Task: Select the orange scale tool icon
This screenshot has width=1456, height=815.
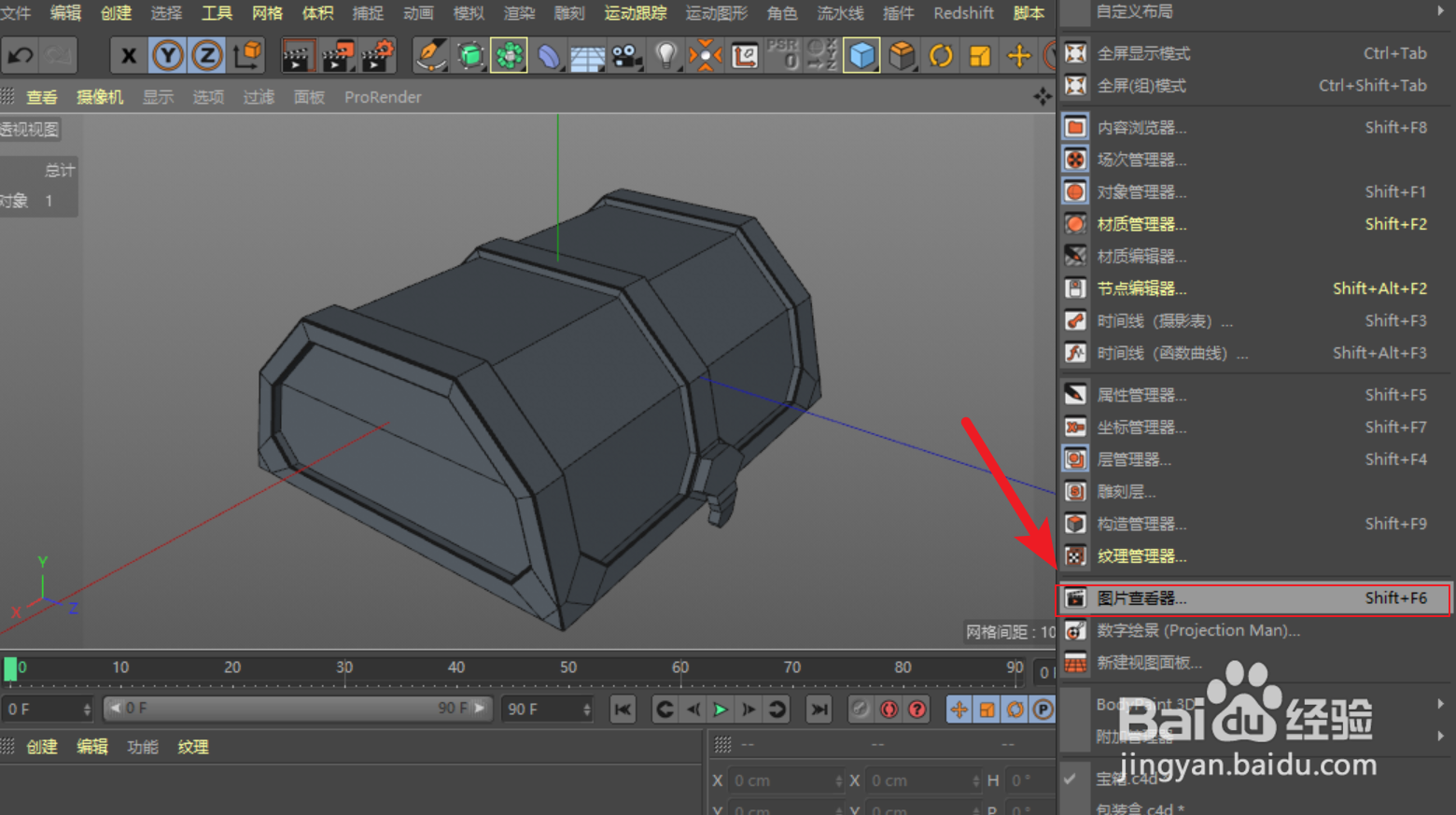Action: pyautogui.click(x=980, y=56)
